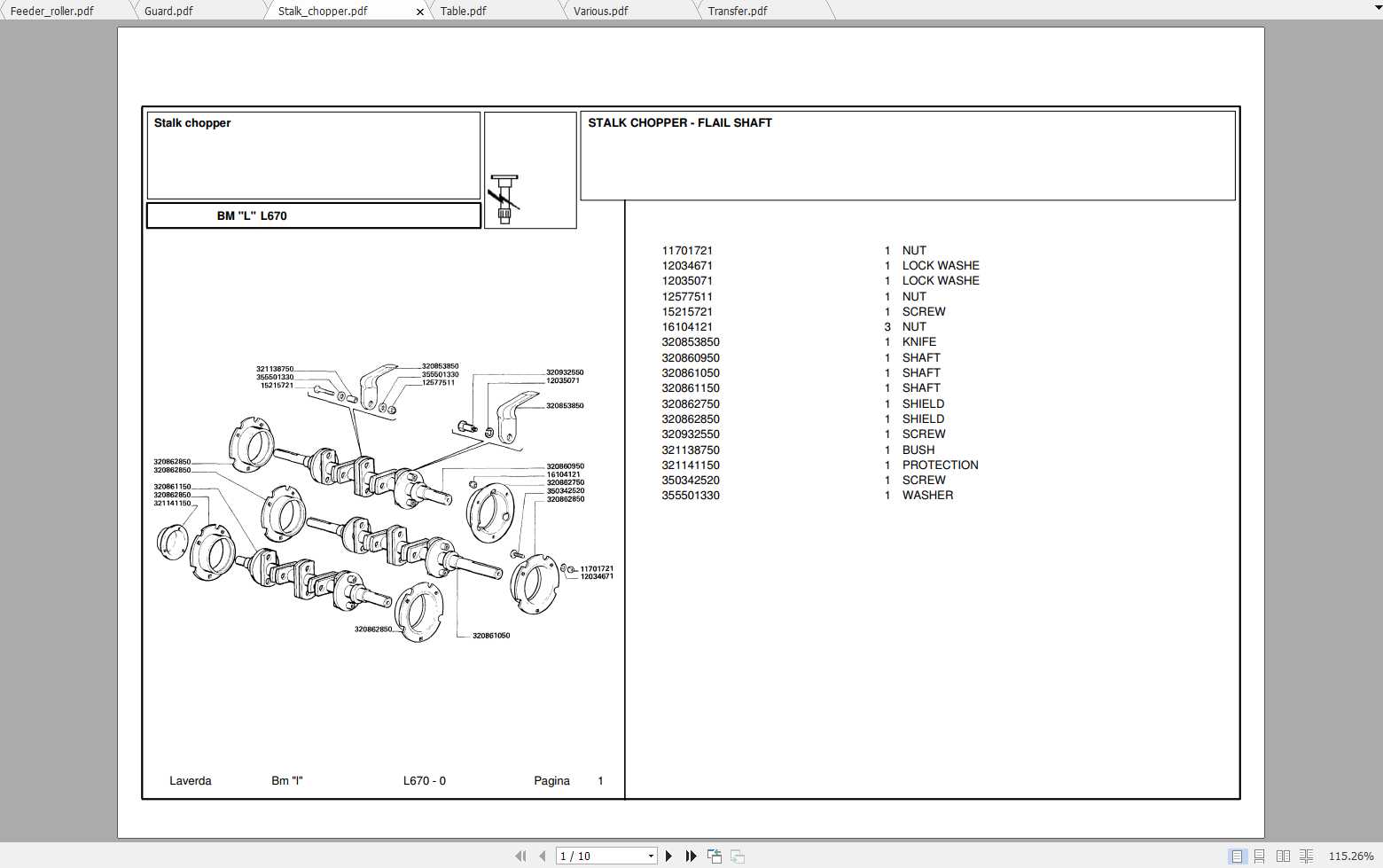Advance to the next page
This screenshot has height=868, width=1383.
(668, 856)
